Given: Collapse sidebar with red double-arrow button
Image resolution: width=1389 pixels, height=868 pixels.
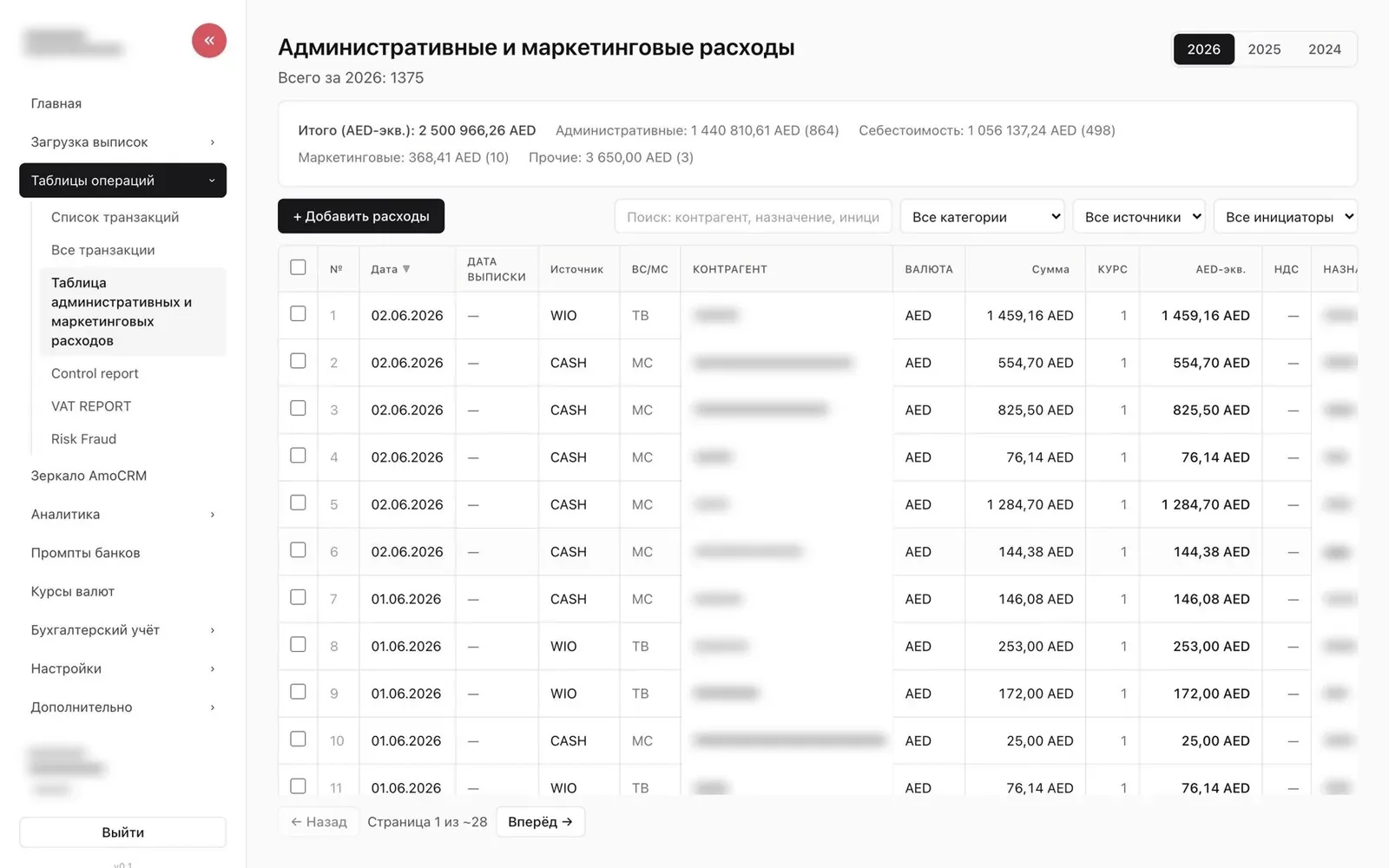Looking at the screenshot, I should pyautogui.click(x=209, y=41).
